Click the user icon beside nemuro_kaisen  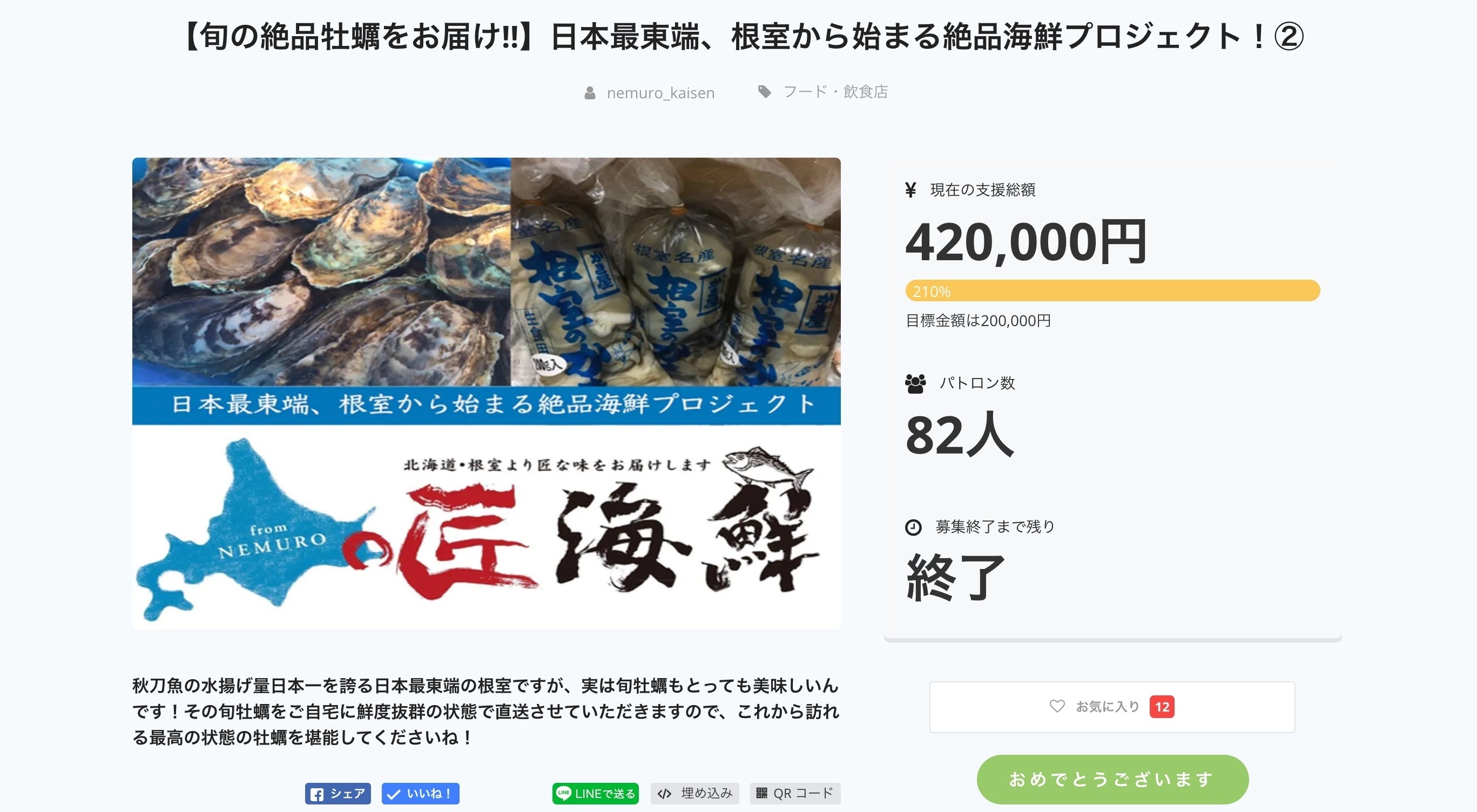[589, 93]
